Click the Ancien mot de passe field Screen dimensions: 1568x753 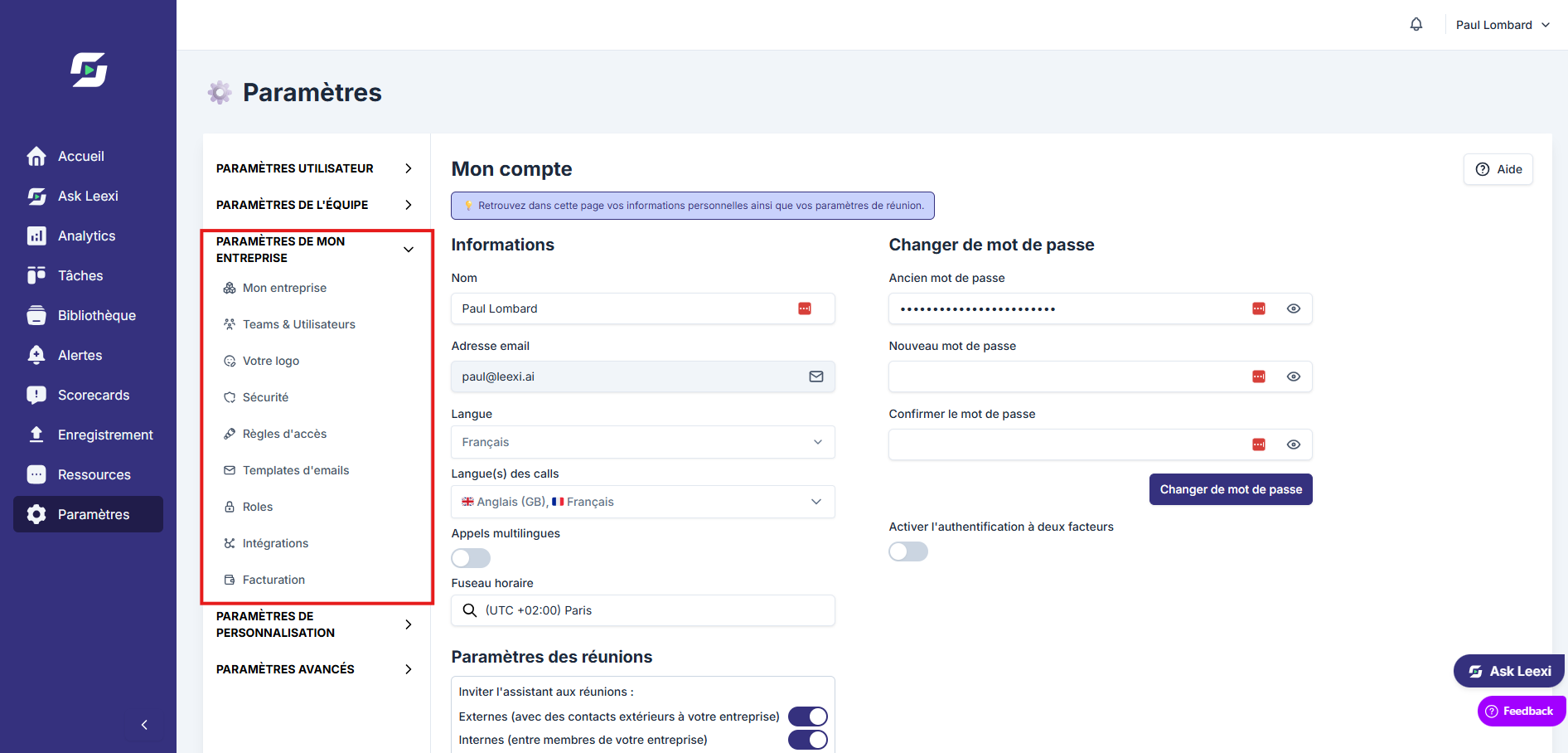(1101, 308)
